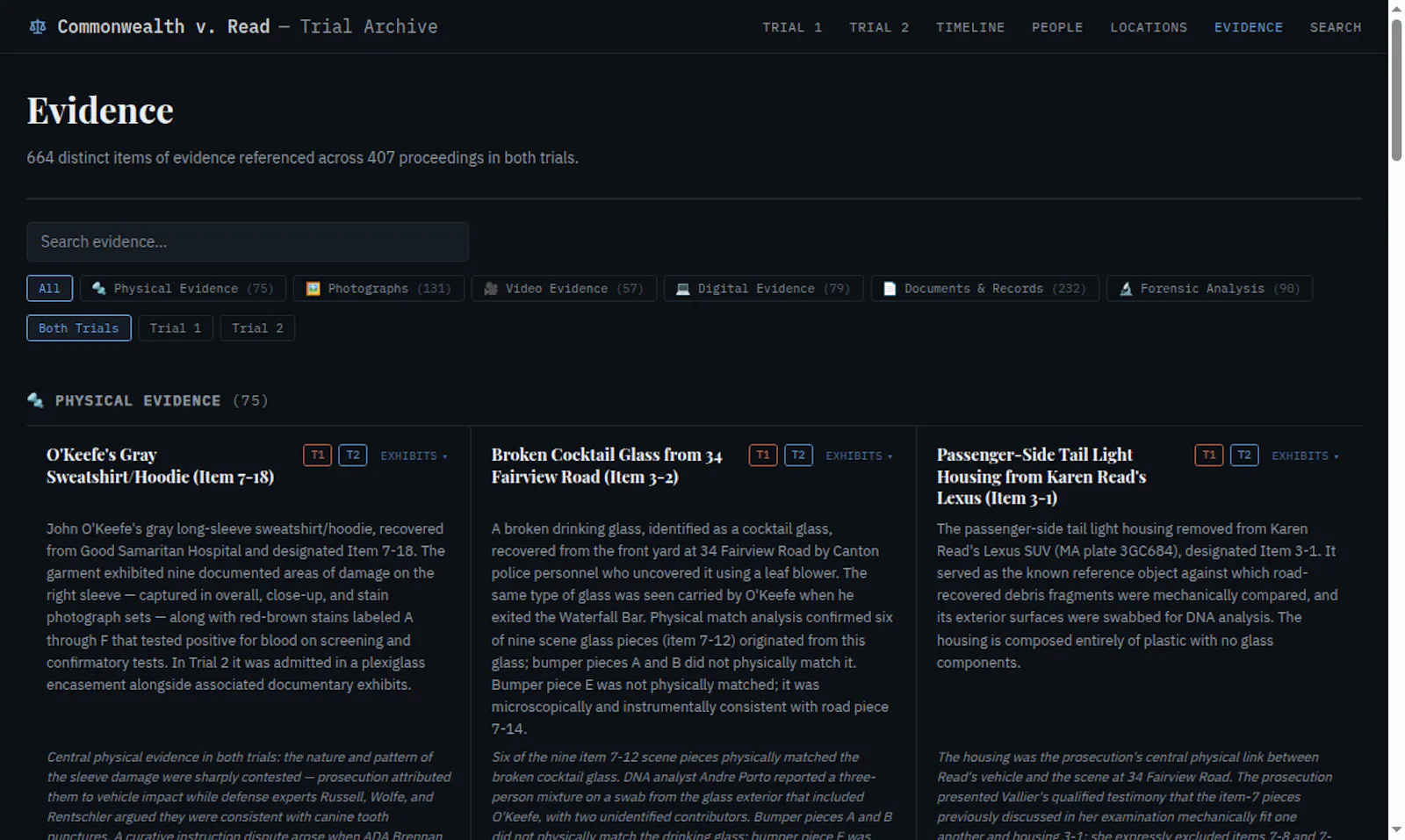Image resolution: width=1405 pixels, height=840 pixels.
Task: Filter by Video Evidence (57)
Action: (564, 289)
